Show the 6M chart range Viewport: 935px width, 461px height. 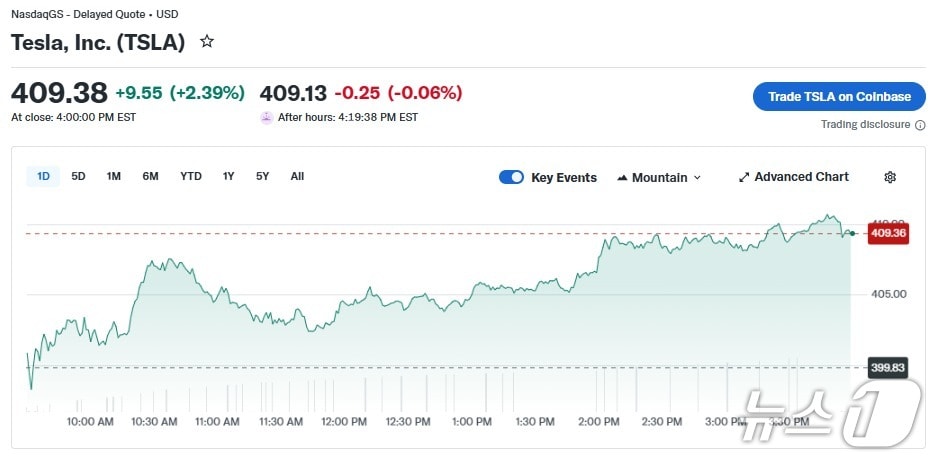150,176
